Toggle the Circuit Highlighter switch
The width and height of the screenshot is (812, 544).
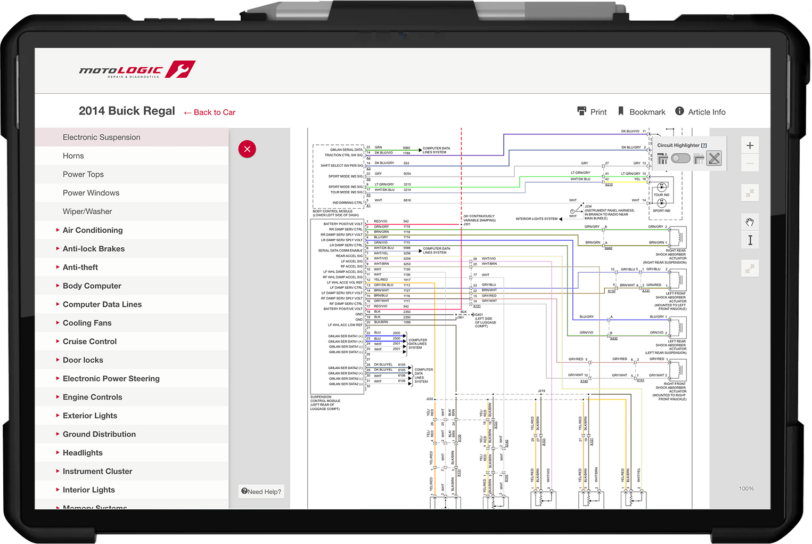coord(680,159)
